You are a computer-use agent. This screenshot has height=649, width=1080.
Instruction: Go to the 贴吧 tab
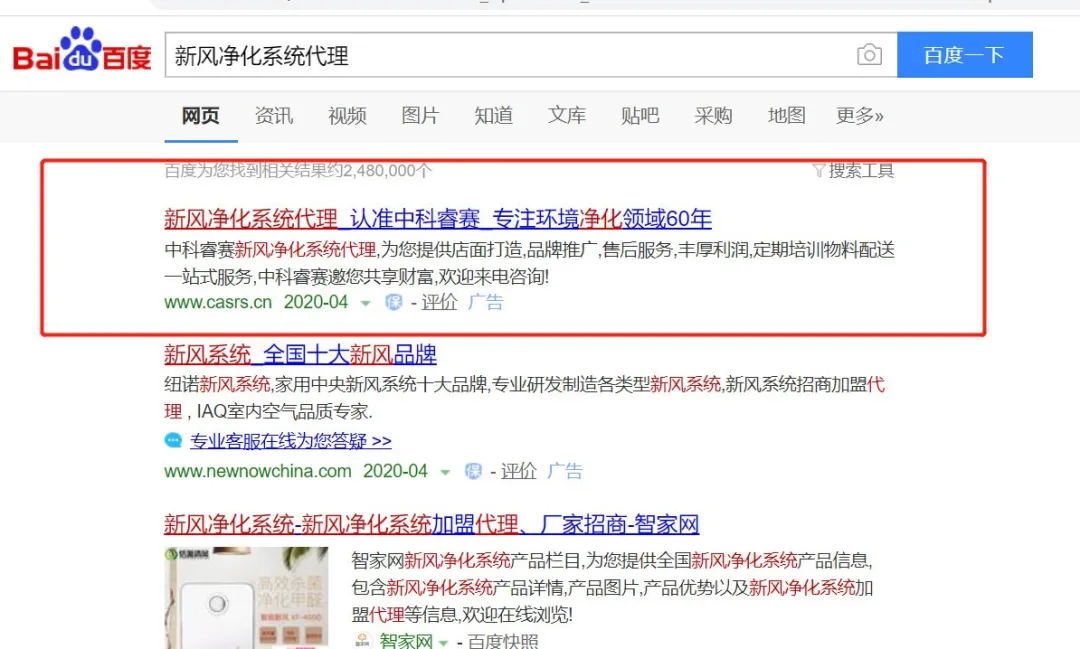click(x=640, y=116)
